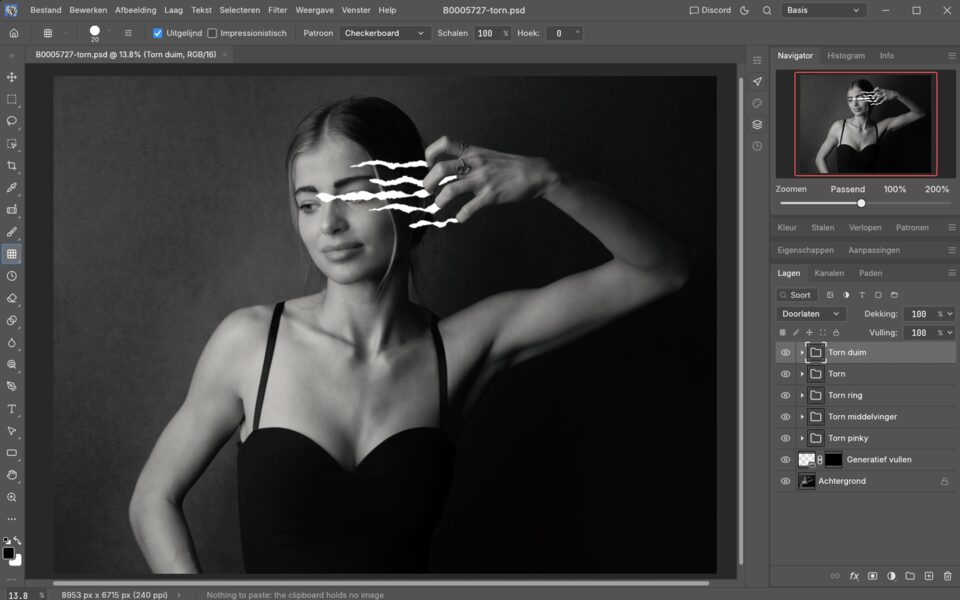Hide the Torn ring group
Viewport: 960px width, 600px height.
786,396
